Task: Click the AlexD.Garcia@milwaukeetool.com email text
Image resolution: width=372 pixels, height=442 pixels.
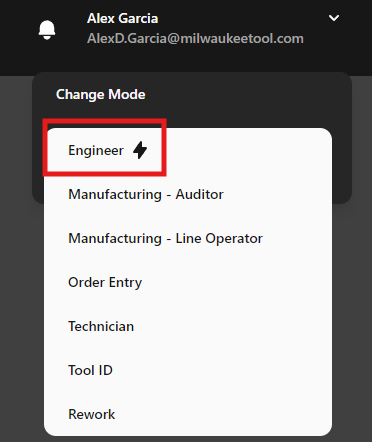Action: pyautogui.click(x=195, y=39)
